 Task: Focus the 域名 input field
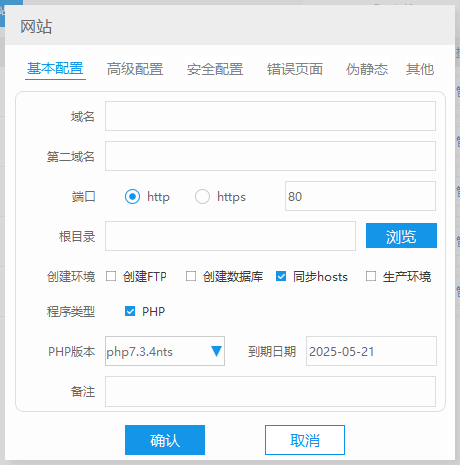270,116
